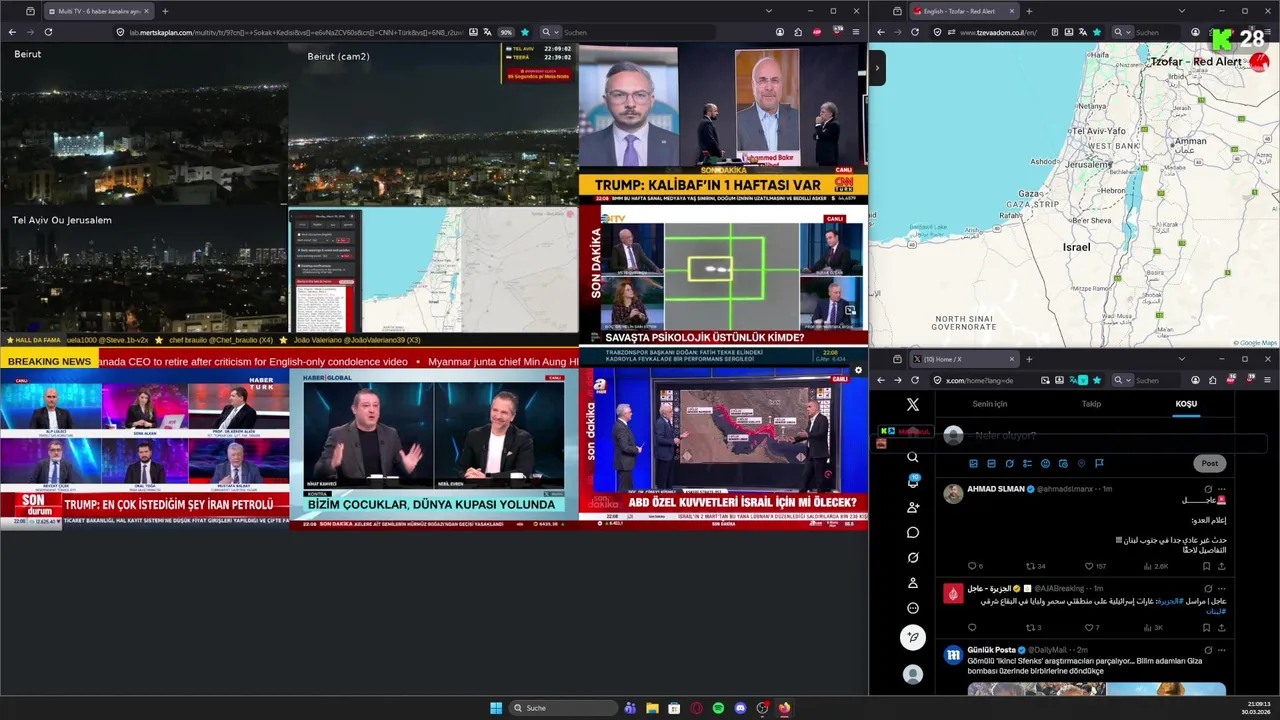Toggle bookmark star in the Multi TV window

pyautogui.click(x=525, y=32)
